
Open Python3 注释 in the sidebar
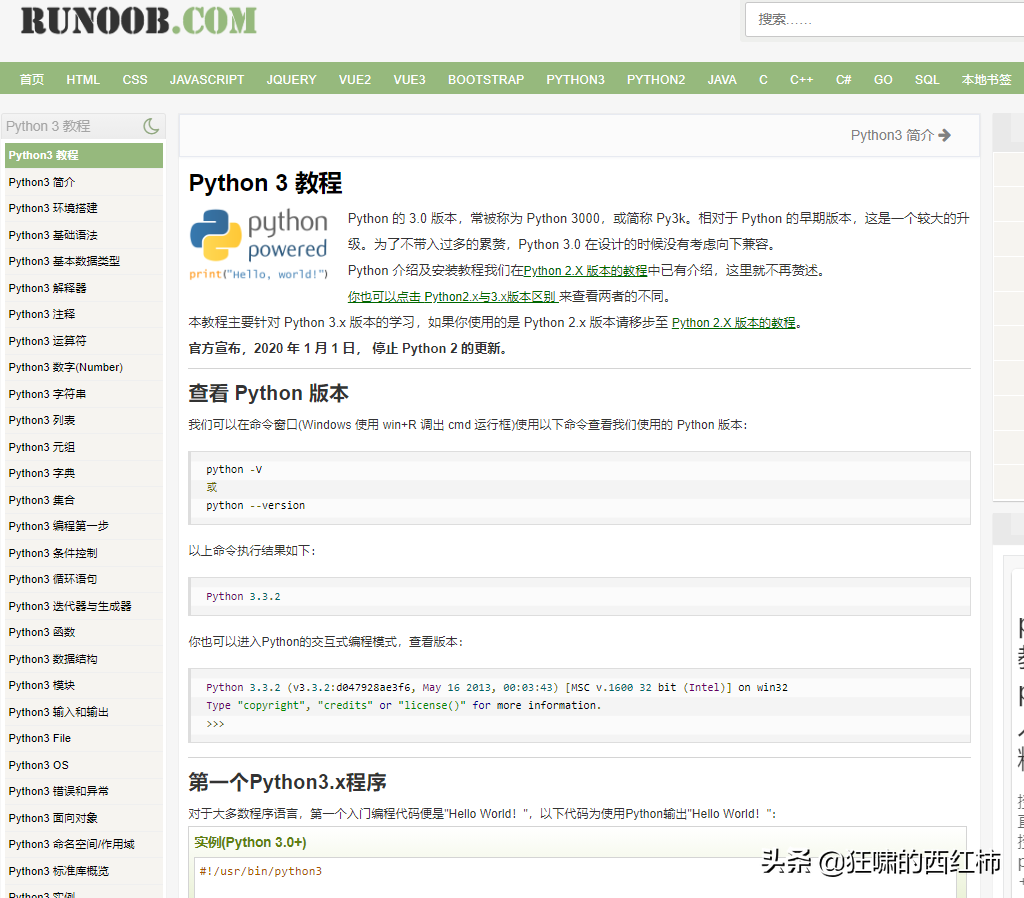click(84, 314)
